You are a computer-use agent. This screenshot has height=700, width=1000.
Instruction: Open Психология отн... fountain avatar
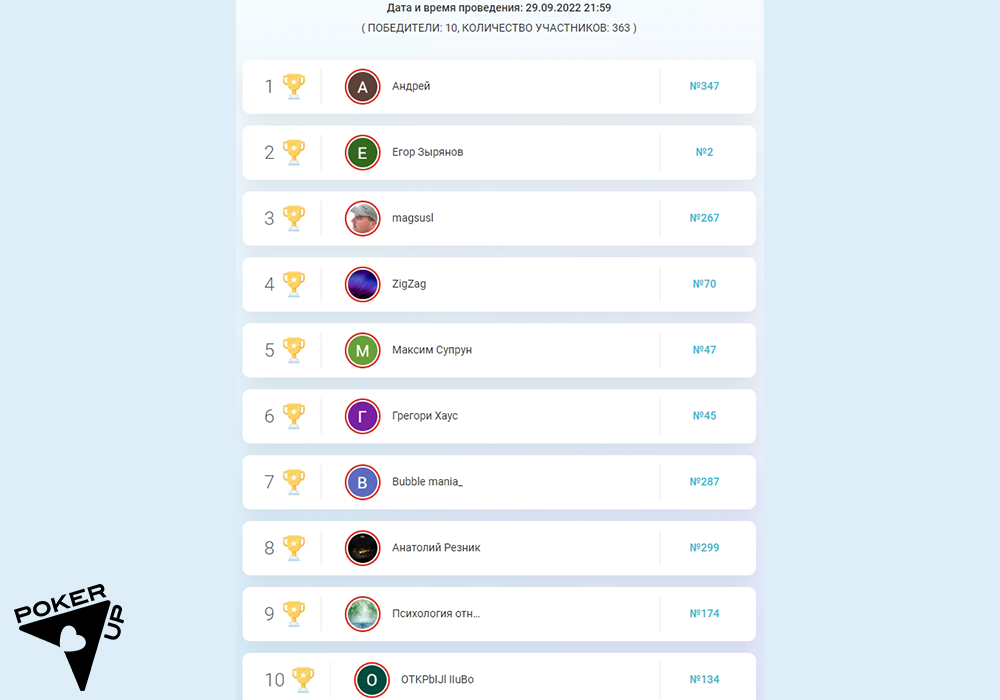tap(362, 614)
